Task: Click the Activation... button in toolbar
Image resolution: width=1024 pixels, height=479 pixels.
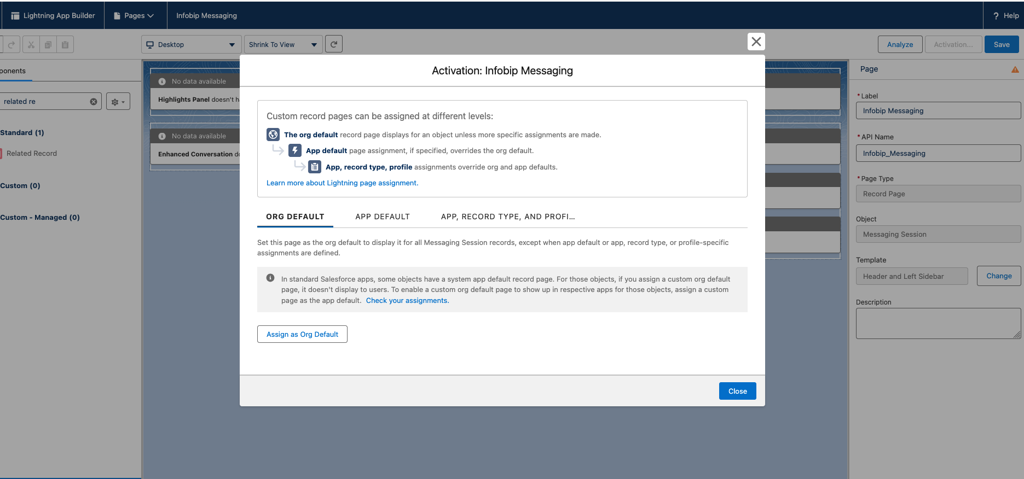Action: click(x=953, y=44)
